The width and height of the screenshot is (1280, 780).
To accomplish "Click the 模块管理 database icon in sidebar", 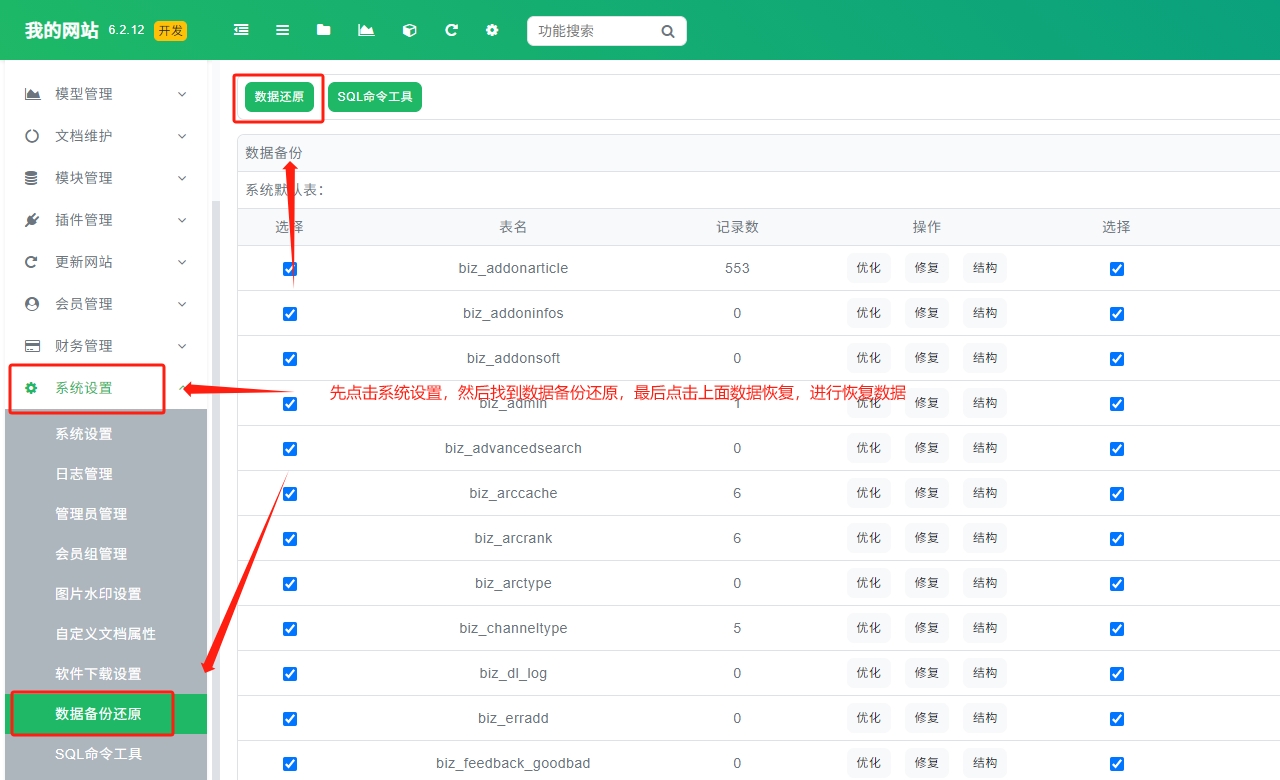I will (32, 178).
